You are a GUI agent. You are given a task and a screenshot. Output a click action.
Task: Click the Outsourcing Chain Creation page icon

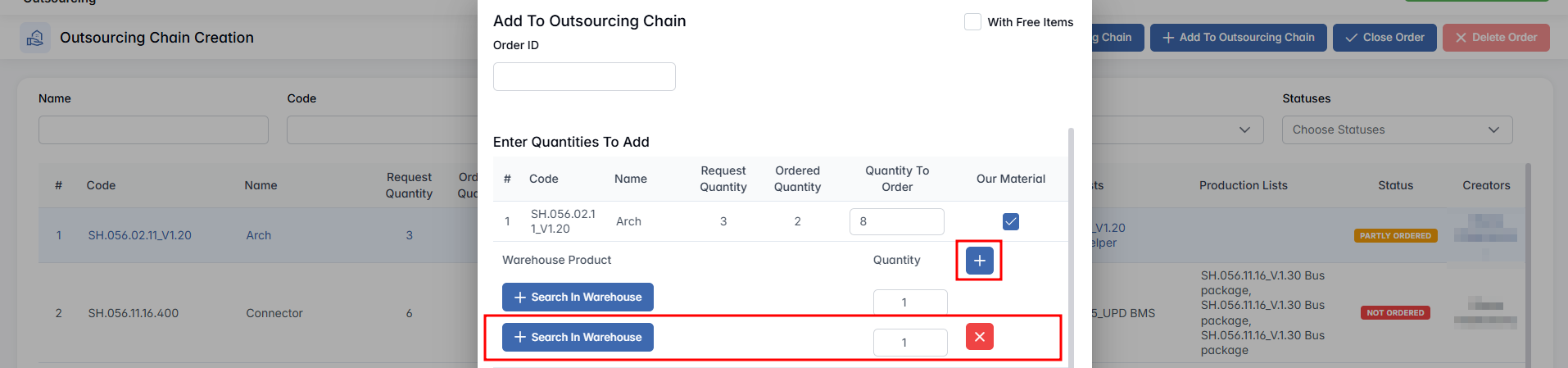[35, 38]
